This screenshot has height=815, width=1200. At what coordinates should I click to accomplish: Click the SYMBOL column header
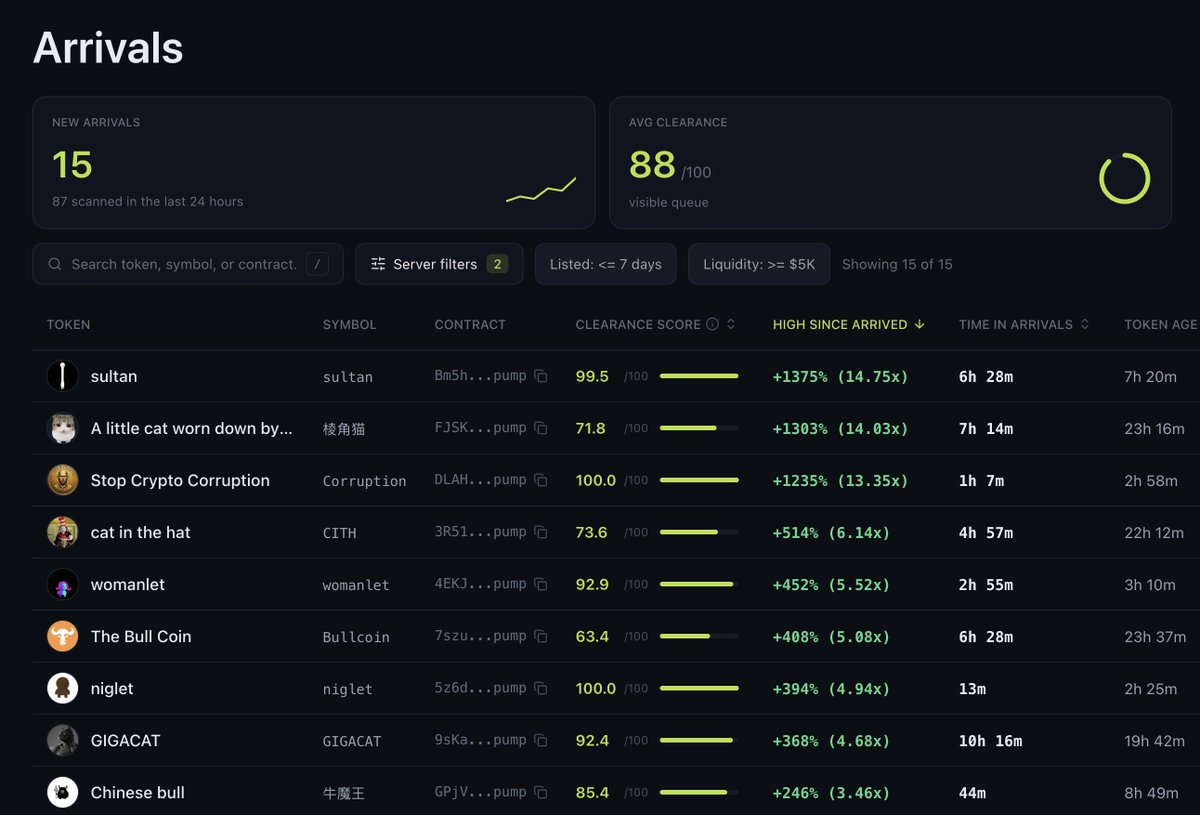pyautogui.click(x=349, y=324)
